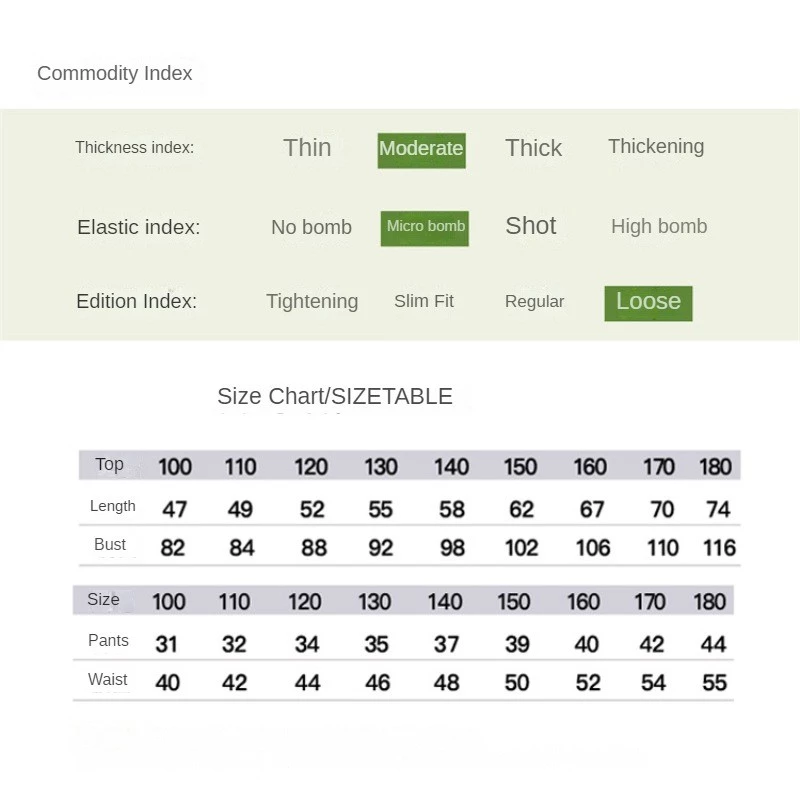Click the Length row label
The image size is (800, 800).
113,506
